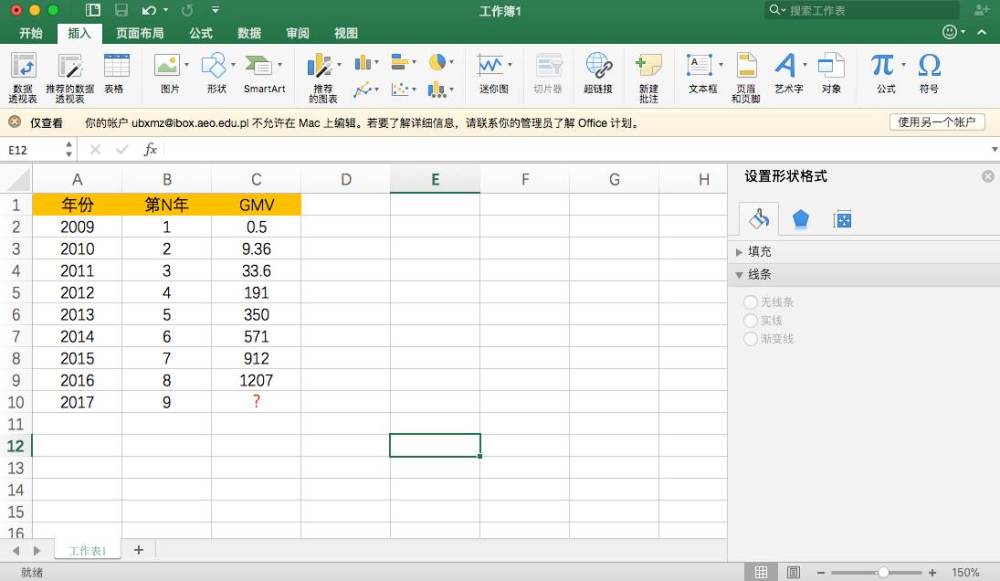Insert a symbol with 符号 icon
Screen dimensions: 1000x581
[x=928, y=70]
